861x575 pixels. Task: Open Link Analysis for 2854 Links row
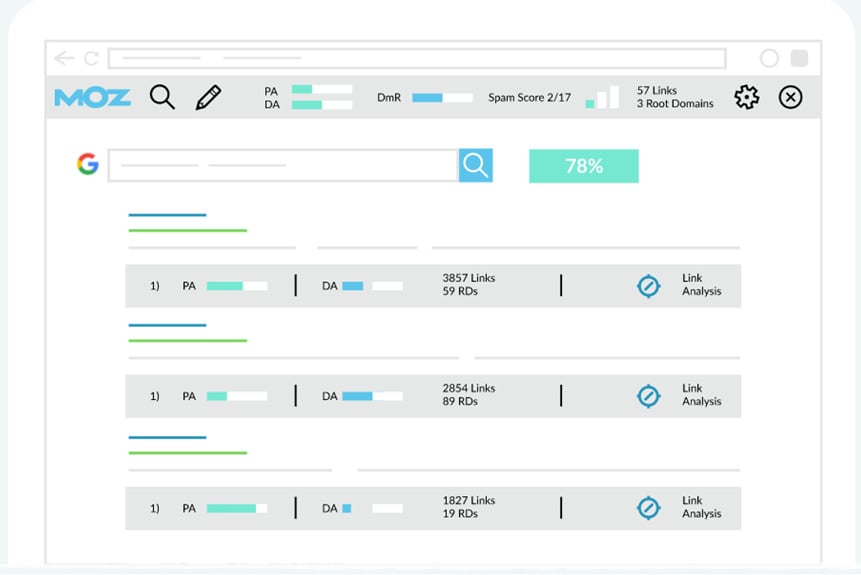[x=702, y=394]
